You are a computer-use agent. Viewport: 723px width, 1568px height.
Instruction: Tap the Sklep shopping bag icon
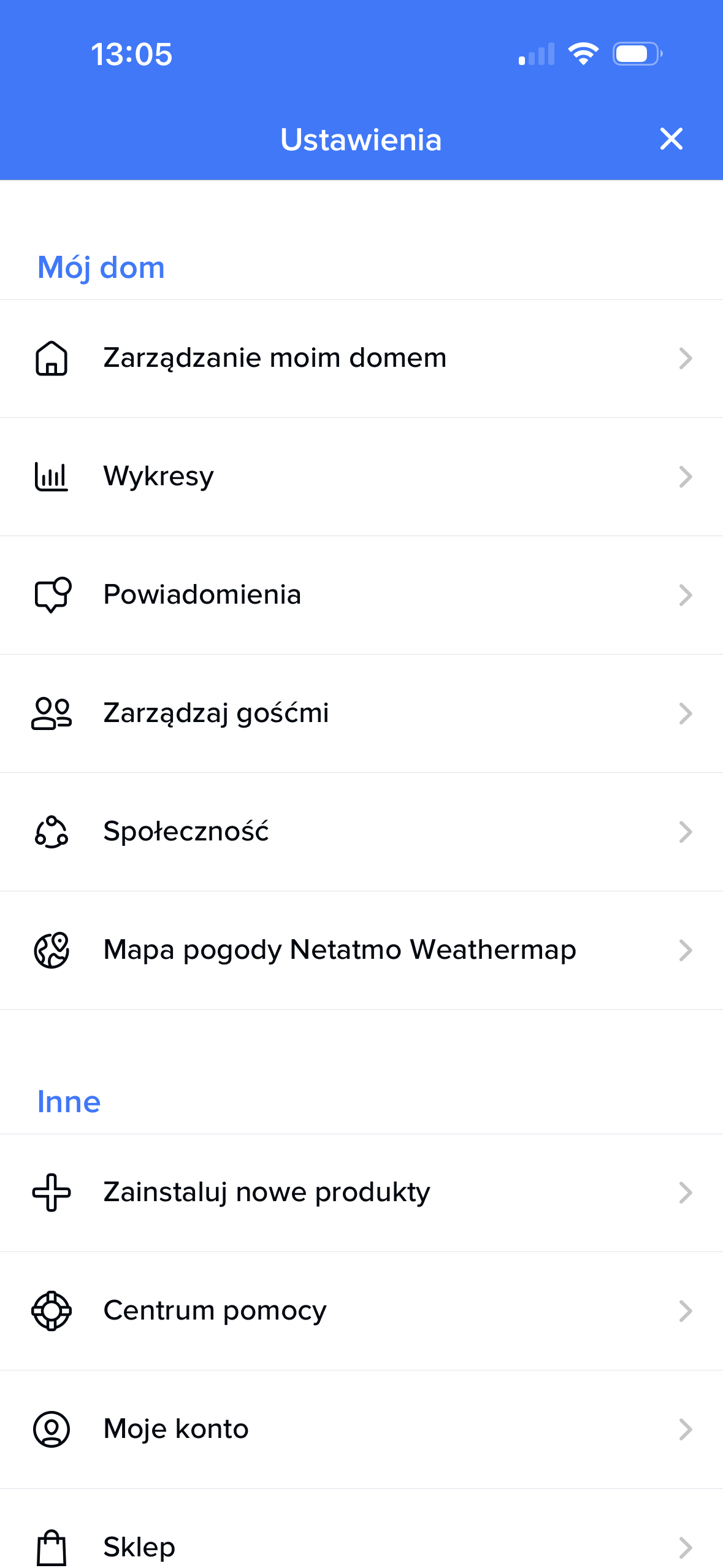click(52, 1547)
